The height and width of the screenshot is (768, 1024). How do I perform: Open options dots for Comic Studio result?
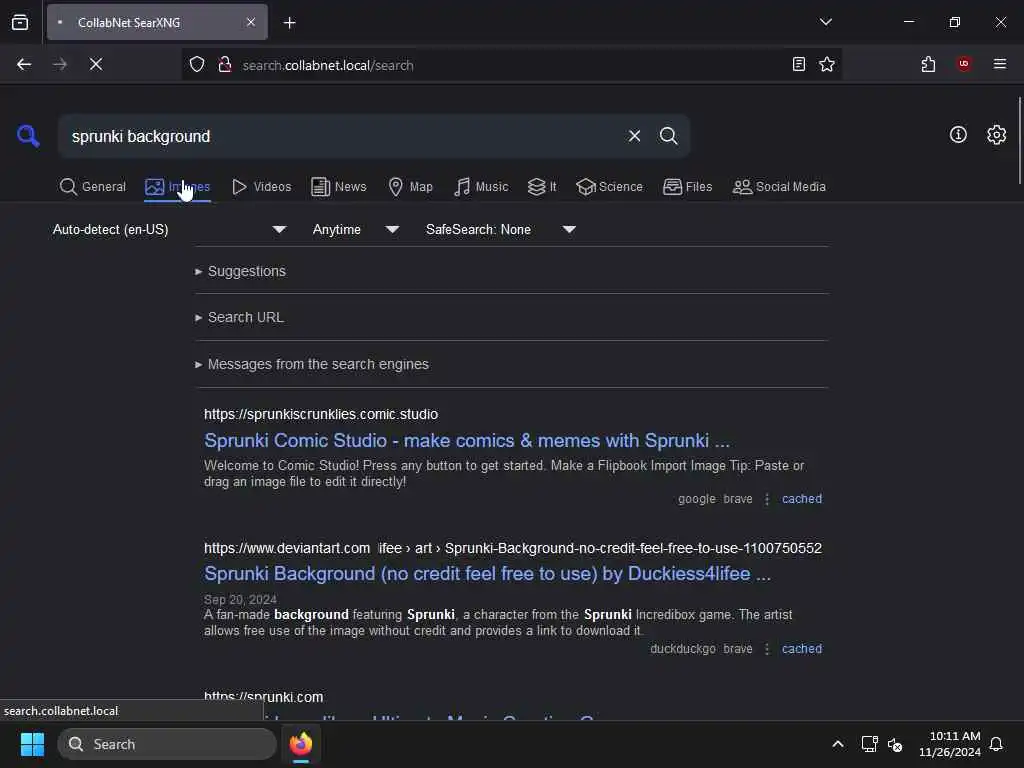point(767,499)
